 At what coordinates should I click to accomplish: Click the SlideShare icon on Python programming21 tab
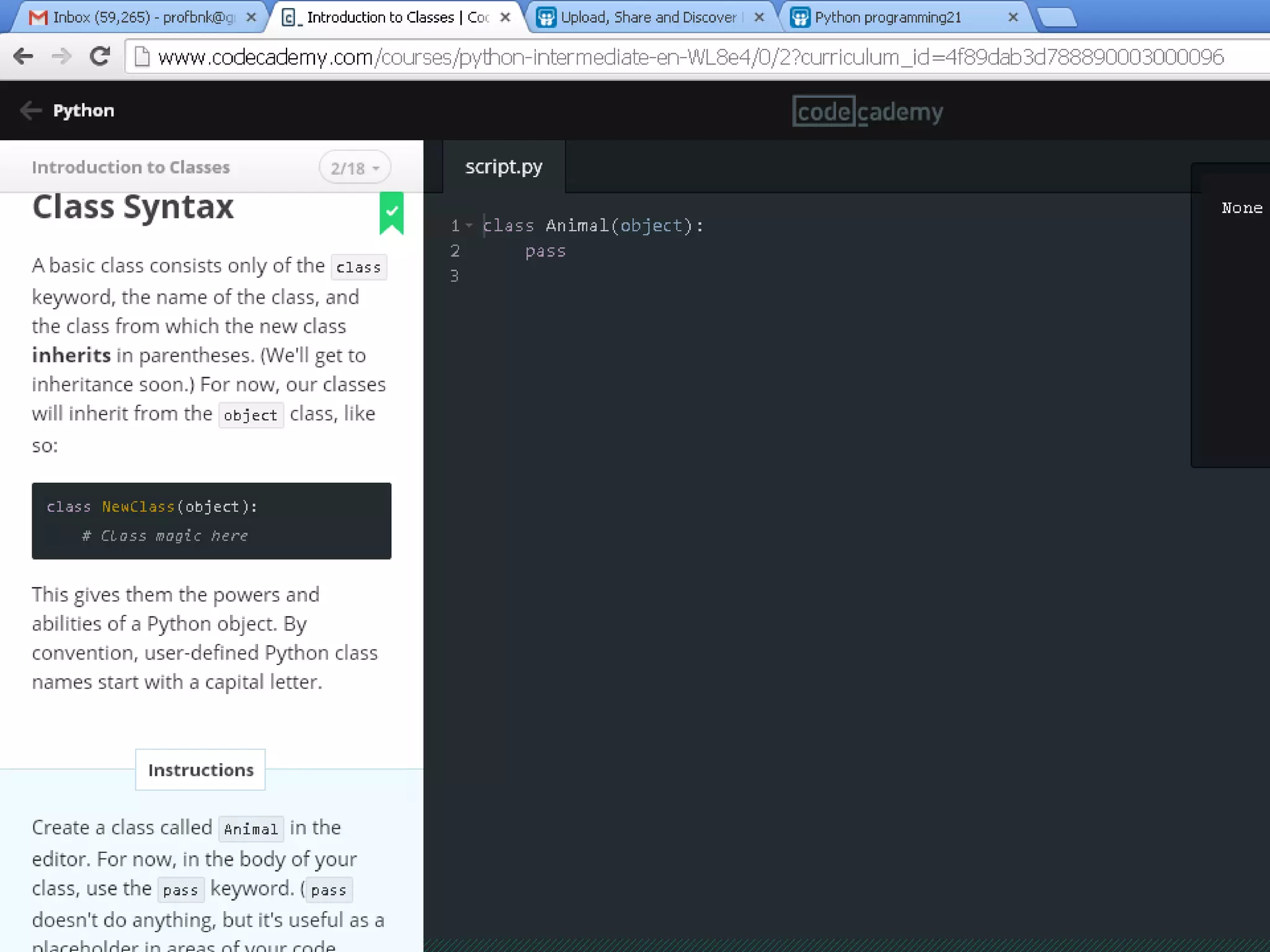(x=801, y=17)
